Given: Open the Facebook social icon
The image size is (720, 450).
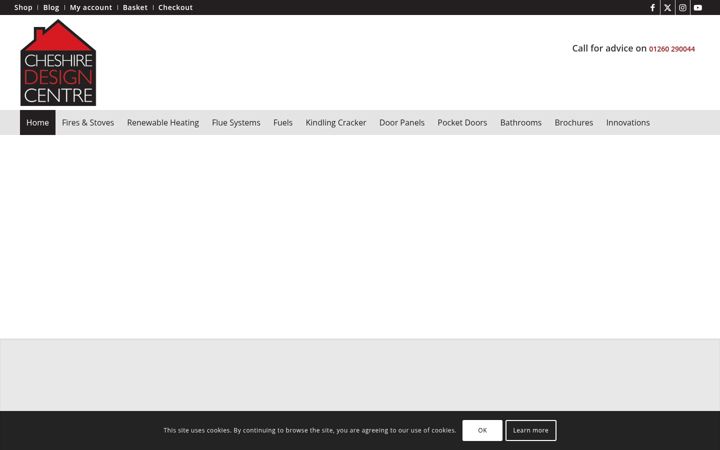Looking at the screenshot, I should click(652, 7).
